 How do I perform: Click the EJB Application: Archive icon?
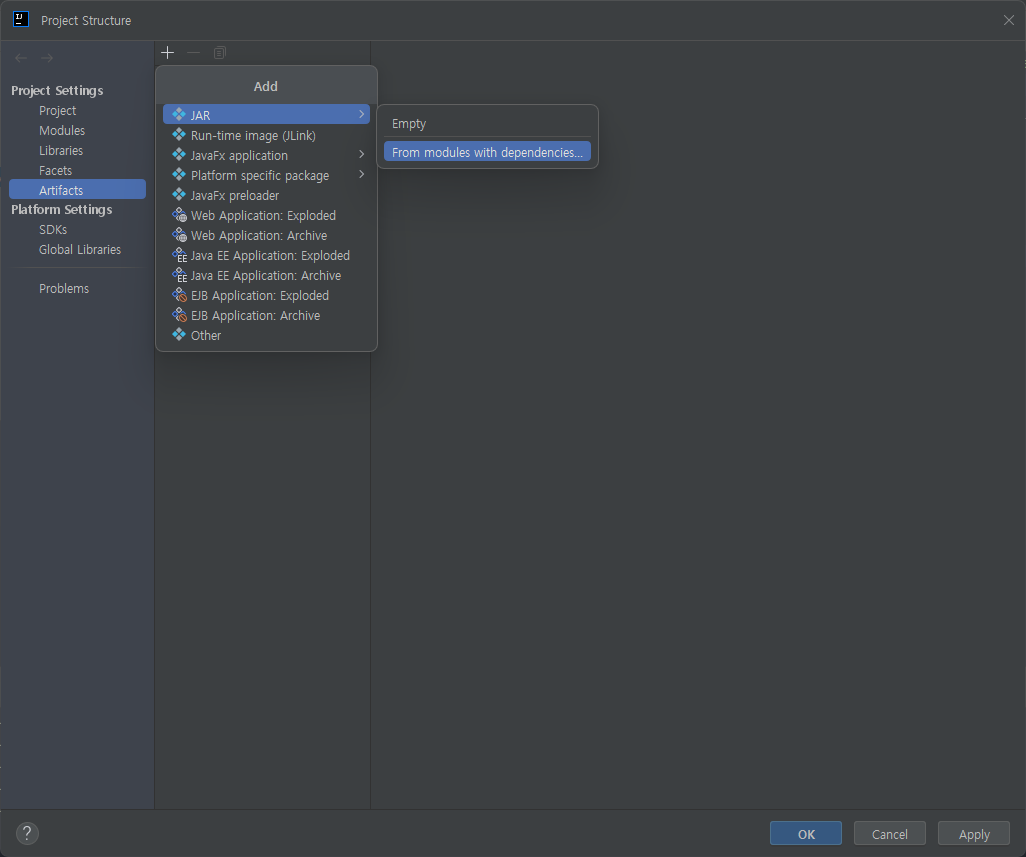point(179,315)
